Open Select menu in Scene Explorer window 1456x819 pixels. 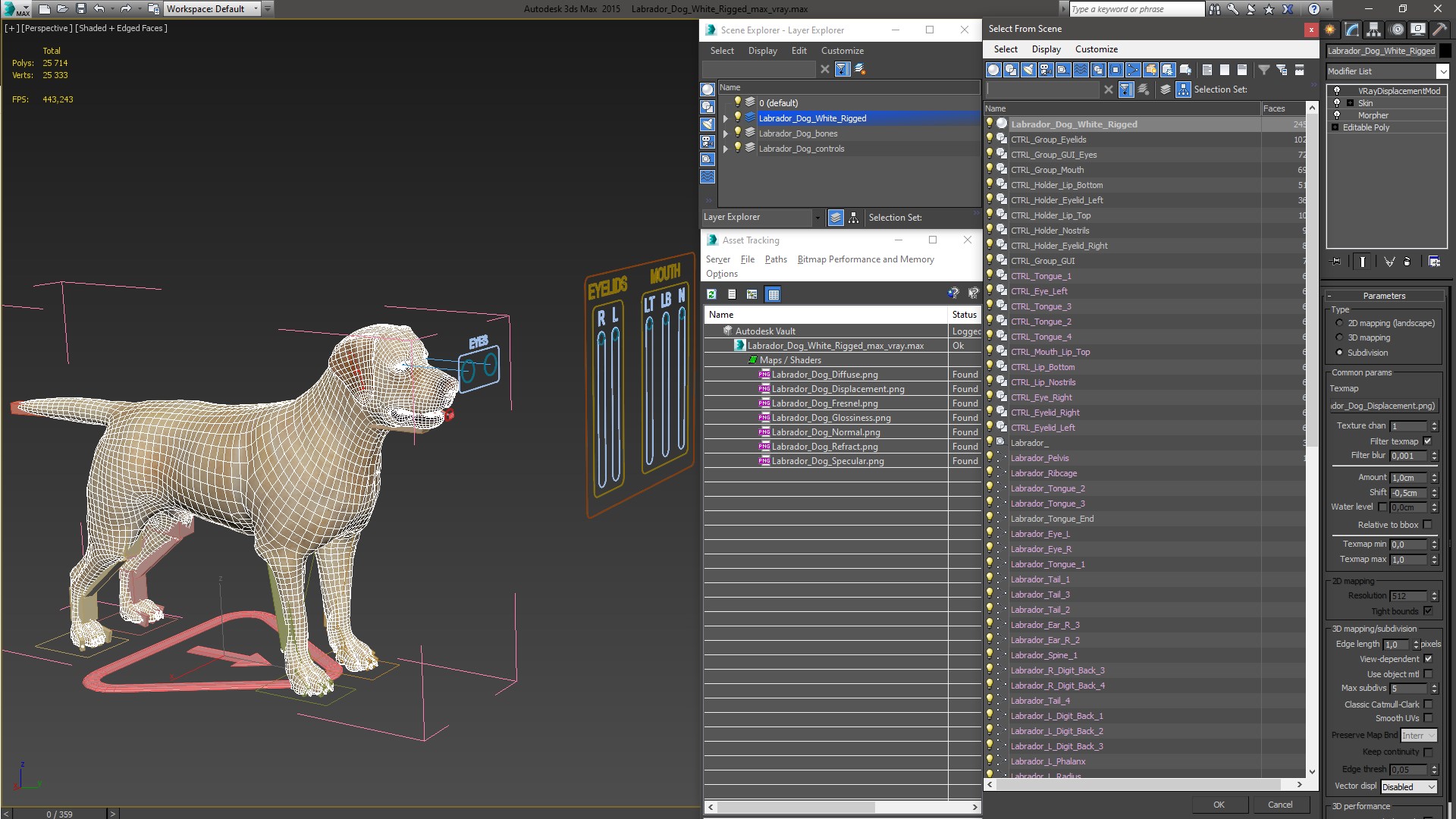click(x=722, y=51)
